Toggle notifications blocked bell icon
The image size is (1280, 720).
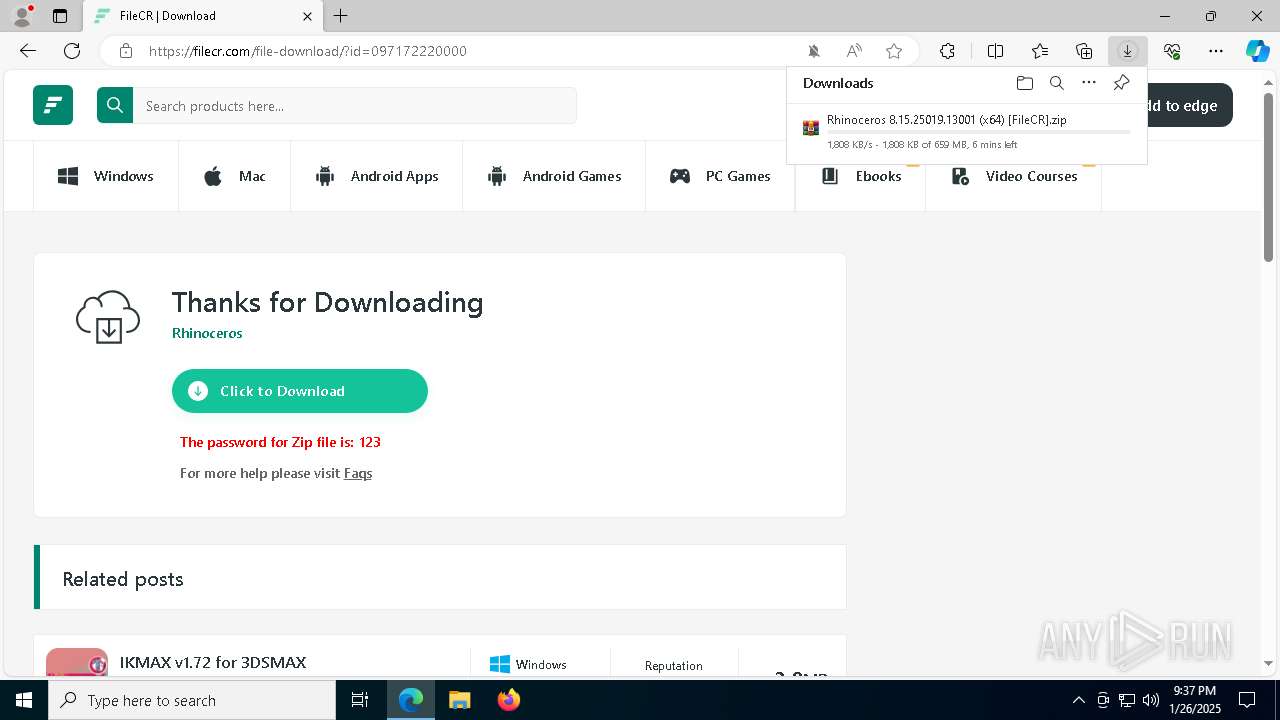pyautogui.click(x=814, y=51)
